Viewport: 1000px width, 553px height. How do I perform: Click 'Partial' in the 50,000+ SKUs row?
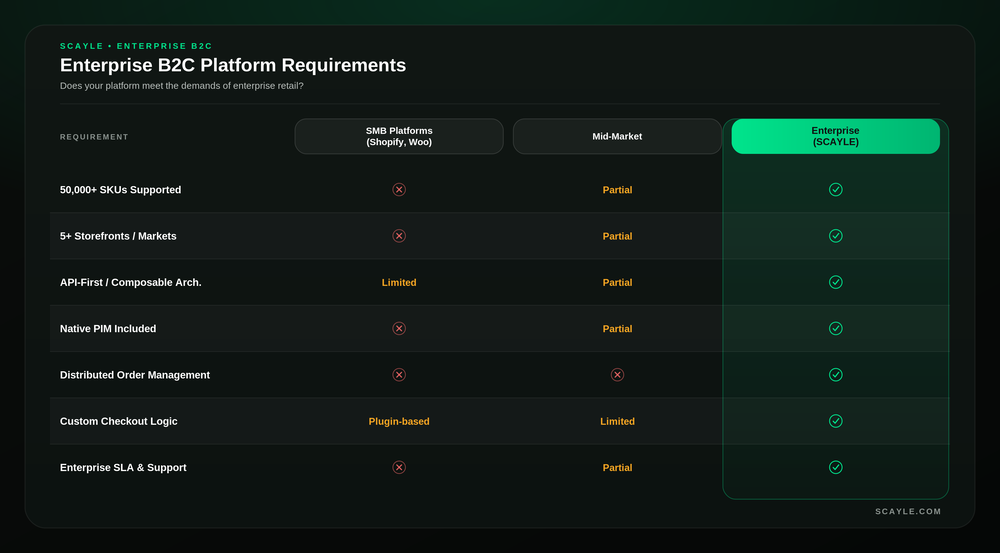617,190
